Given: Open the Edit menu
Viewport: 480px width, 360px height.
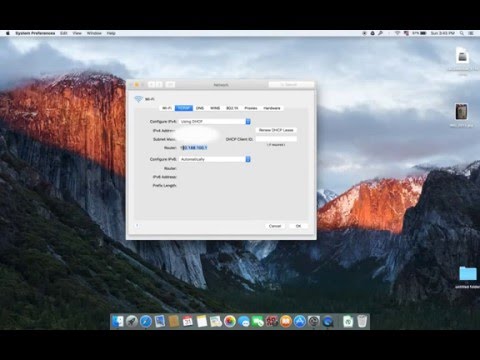Looking at the screenshot, I should pos(64,33).
